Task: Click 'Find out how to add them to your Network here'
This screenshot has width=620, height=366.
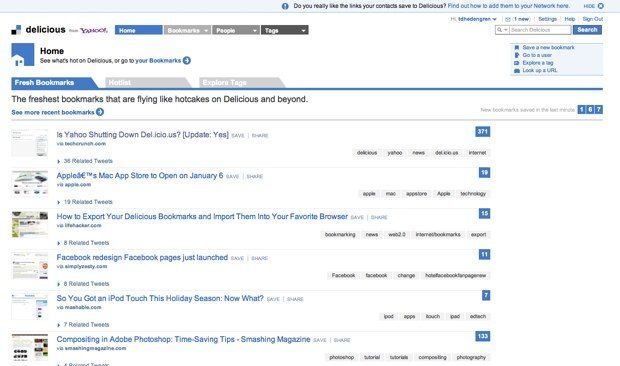Action: click(x=508, y=6)
